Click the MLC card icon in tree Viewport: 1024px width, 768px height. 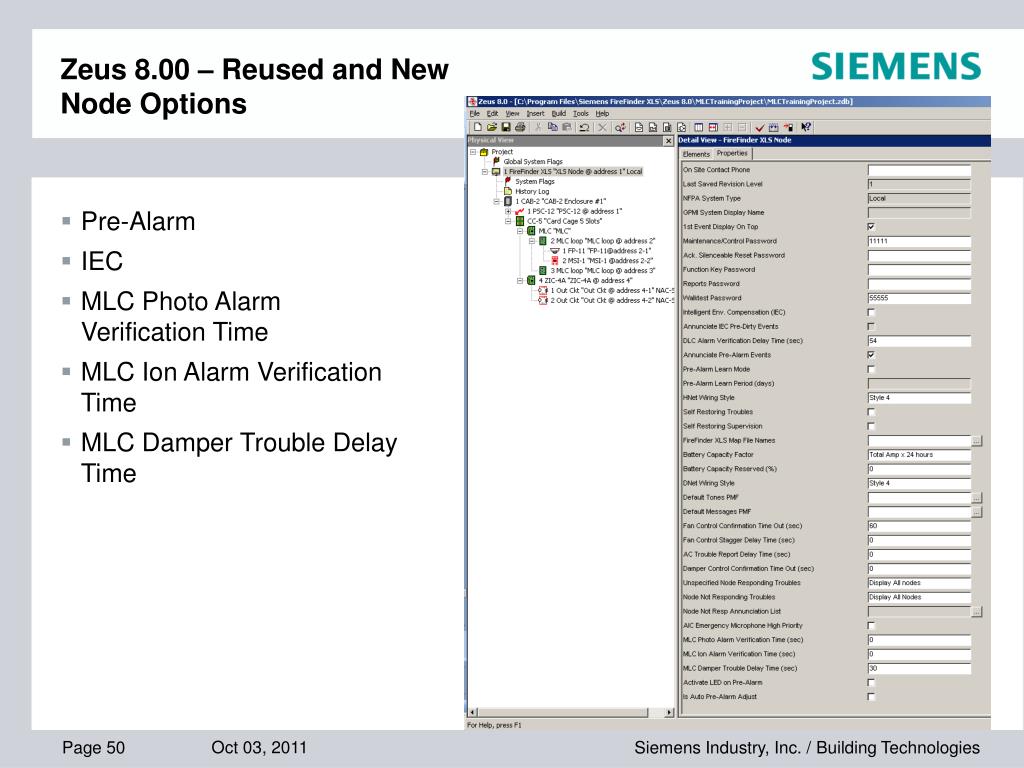click(531, 231)
